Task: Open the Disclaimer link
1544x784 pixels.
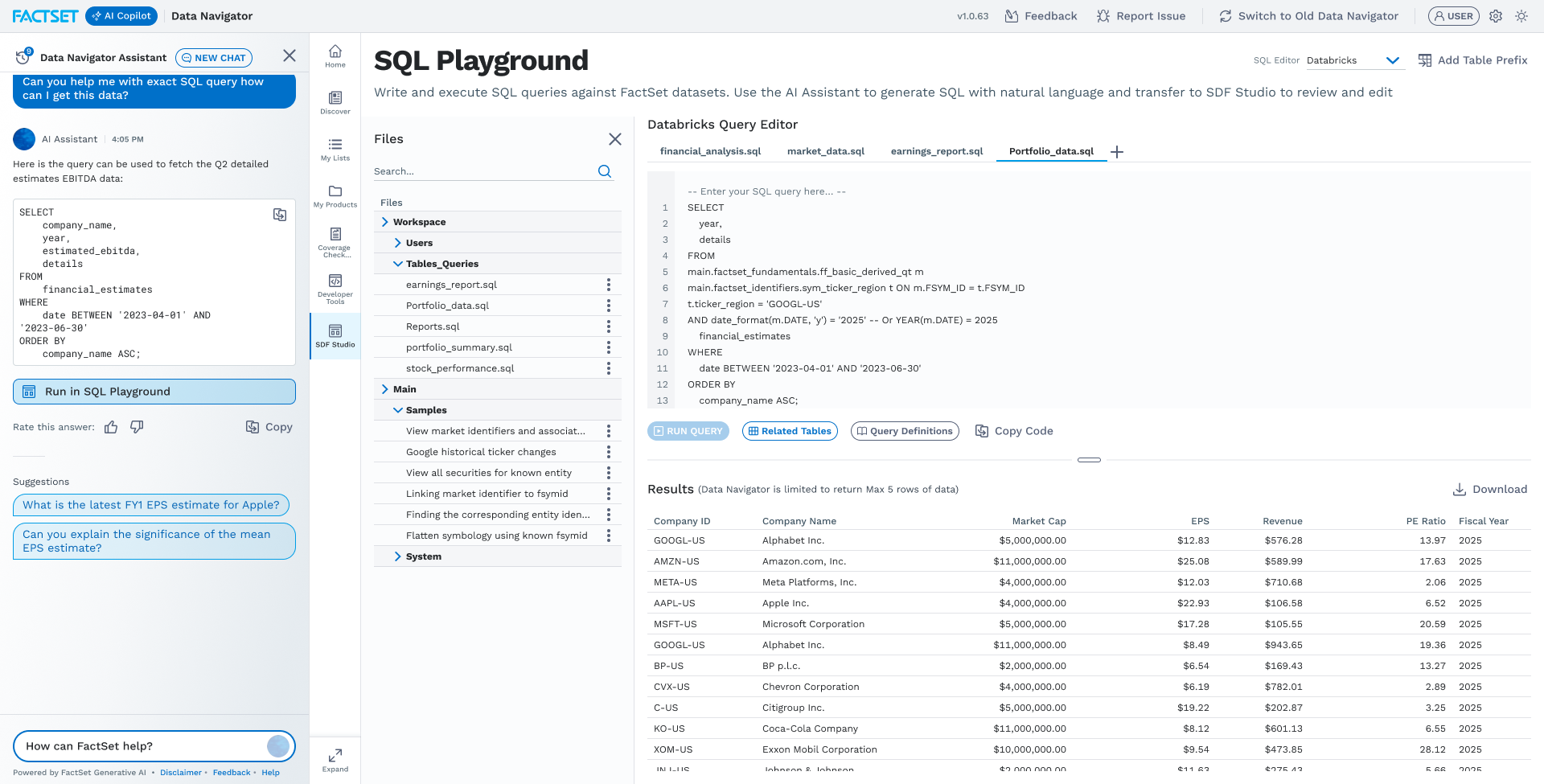Action: click(x=181, y=773)
